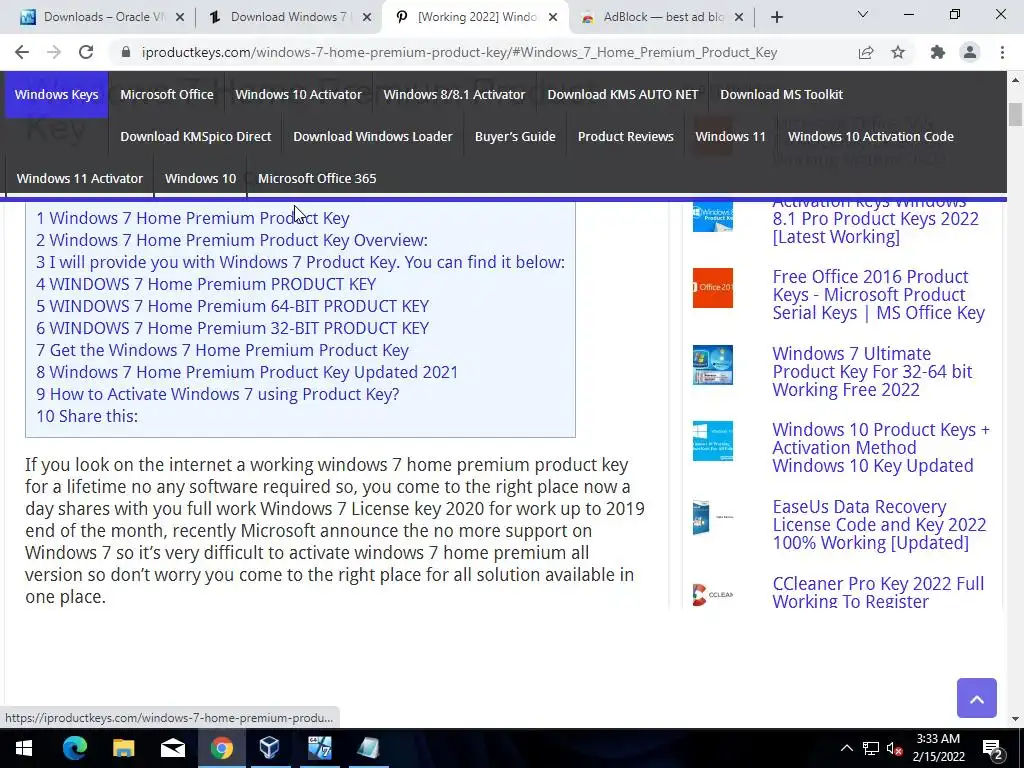Image resolution: width=1024 pixels, height=768 pixels.
Task: Open a new browser tab
Action: pyautogui.click(x=776, y=17)
